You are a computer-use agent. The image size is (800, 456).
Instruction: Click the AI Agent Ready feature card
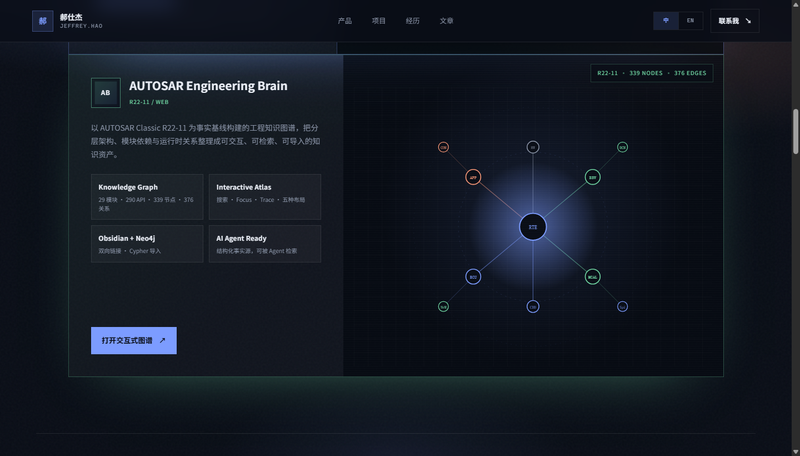[265, 244]
